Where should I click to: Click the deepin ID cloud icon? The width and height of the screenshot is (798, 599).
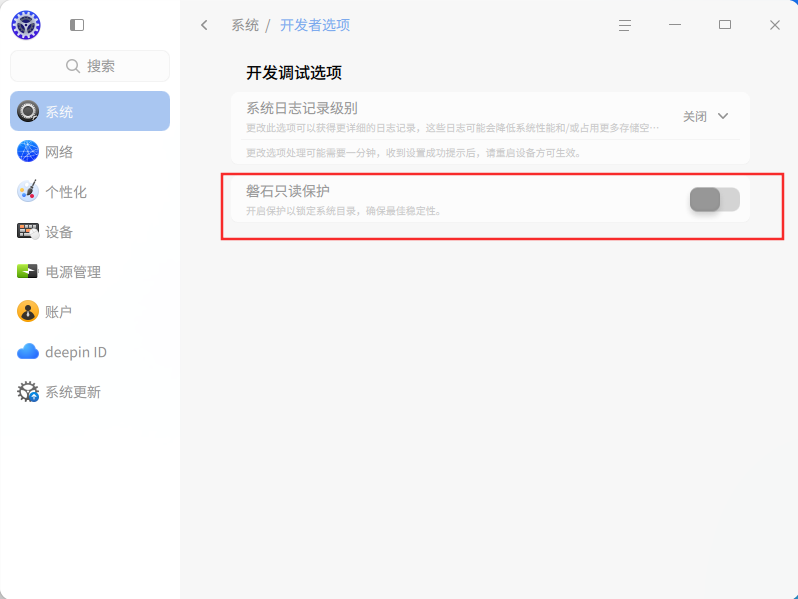click(x=28, y=352)
